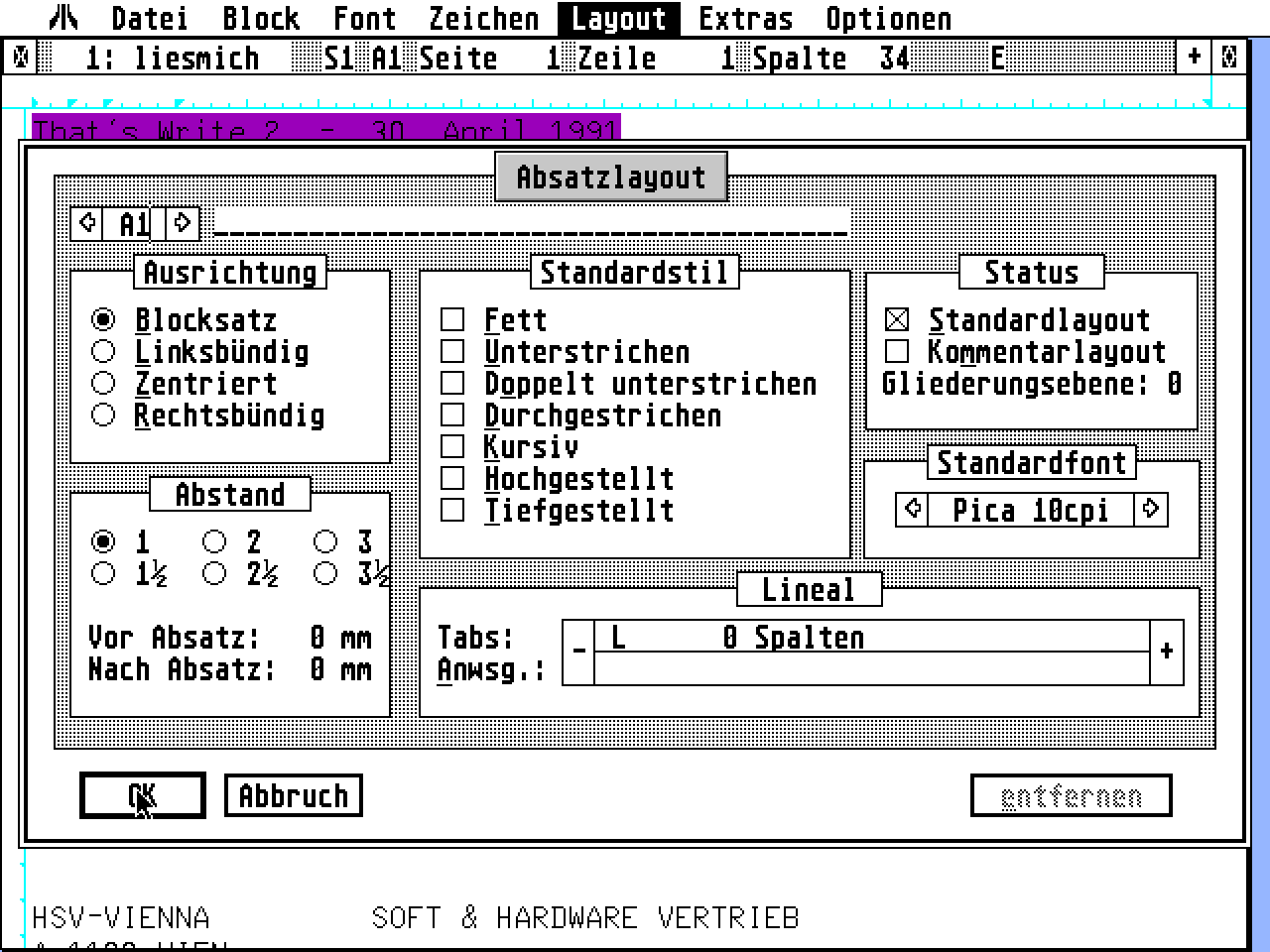Open the Extras menu
The width and height of the screenshot is (1270, 952).
(745, 18)
